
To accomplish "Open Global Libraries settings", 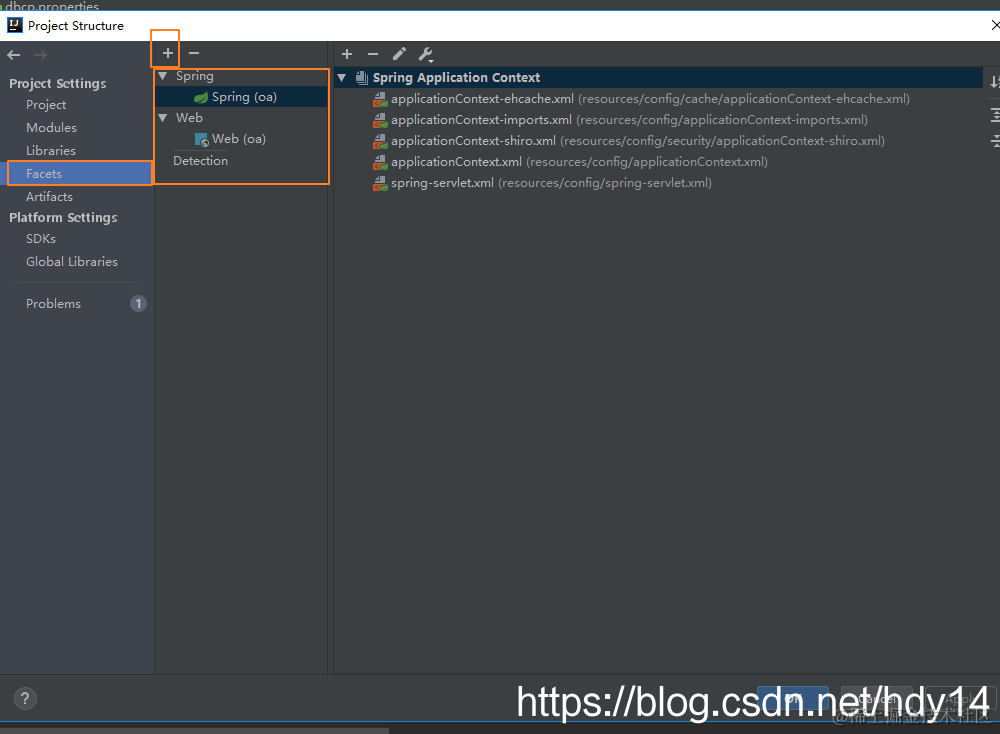I will click(x=71, y=261).
